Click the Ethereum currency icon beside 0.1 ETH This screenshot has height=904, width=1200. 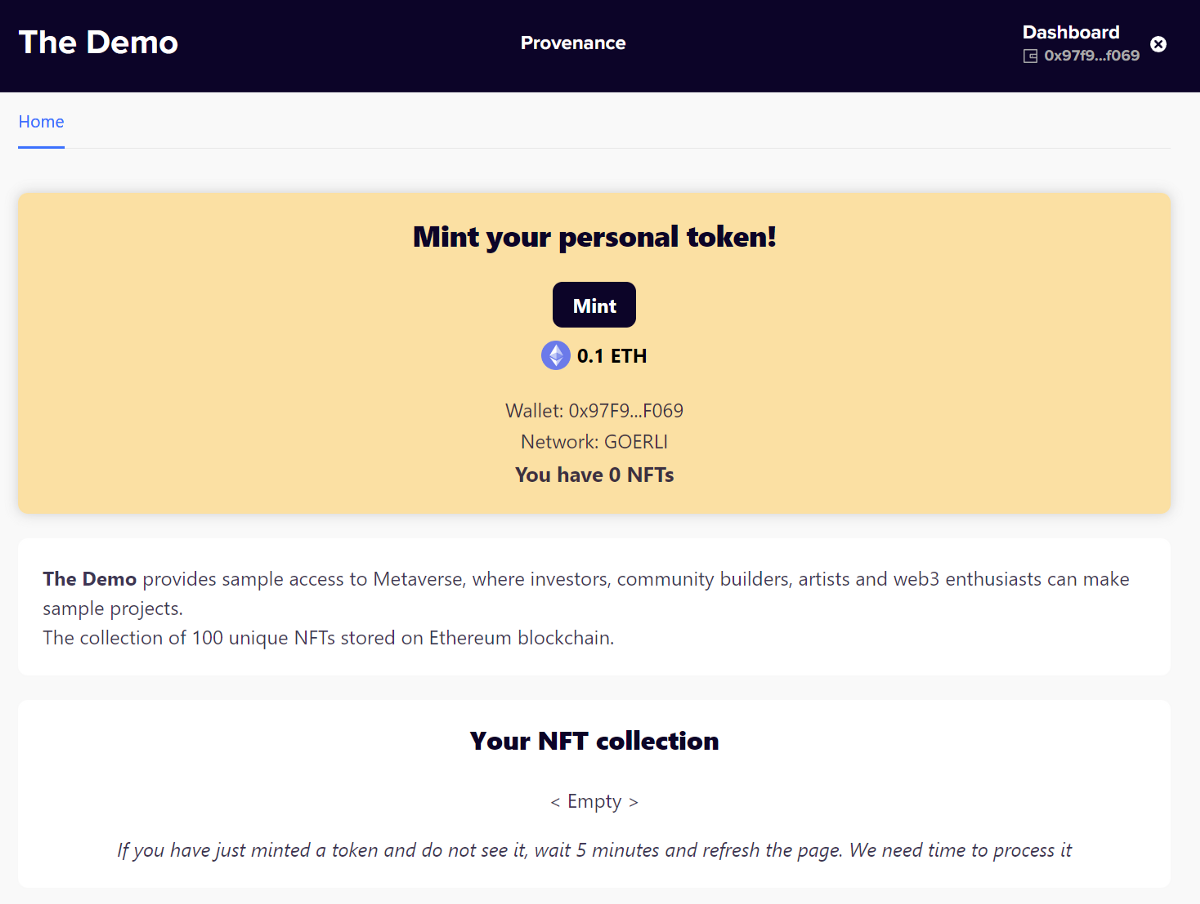[x=555, y=355]
